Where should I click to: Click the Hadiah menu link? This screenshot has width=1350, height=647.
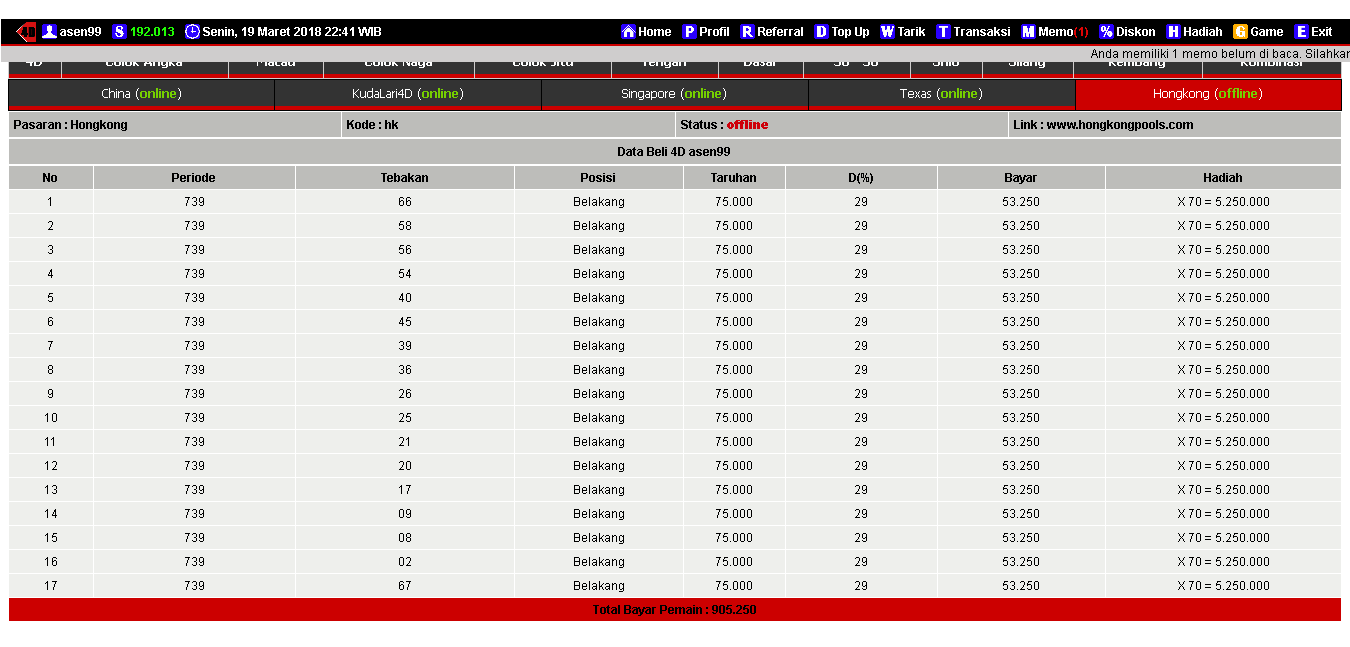pos(1202,32)
